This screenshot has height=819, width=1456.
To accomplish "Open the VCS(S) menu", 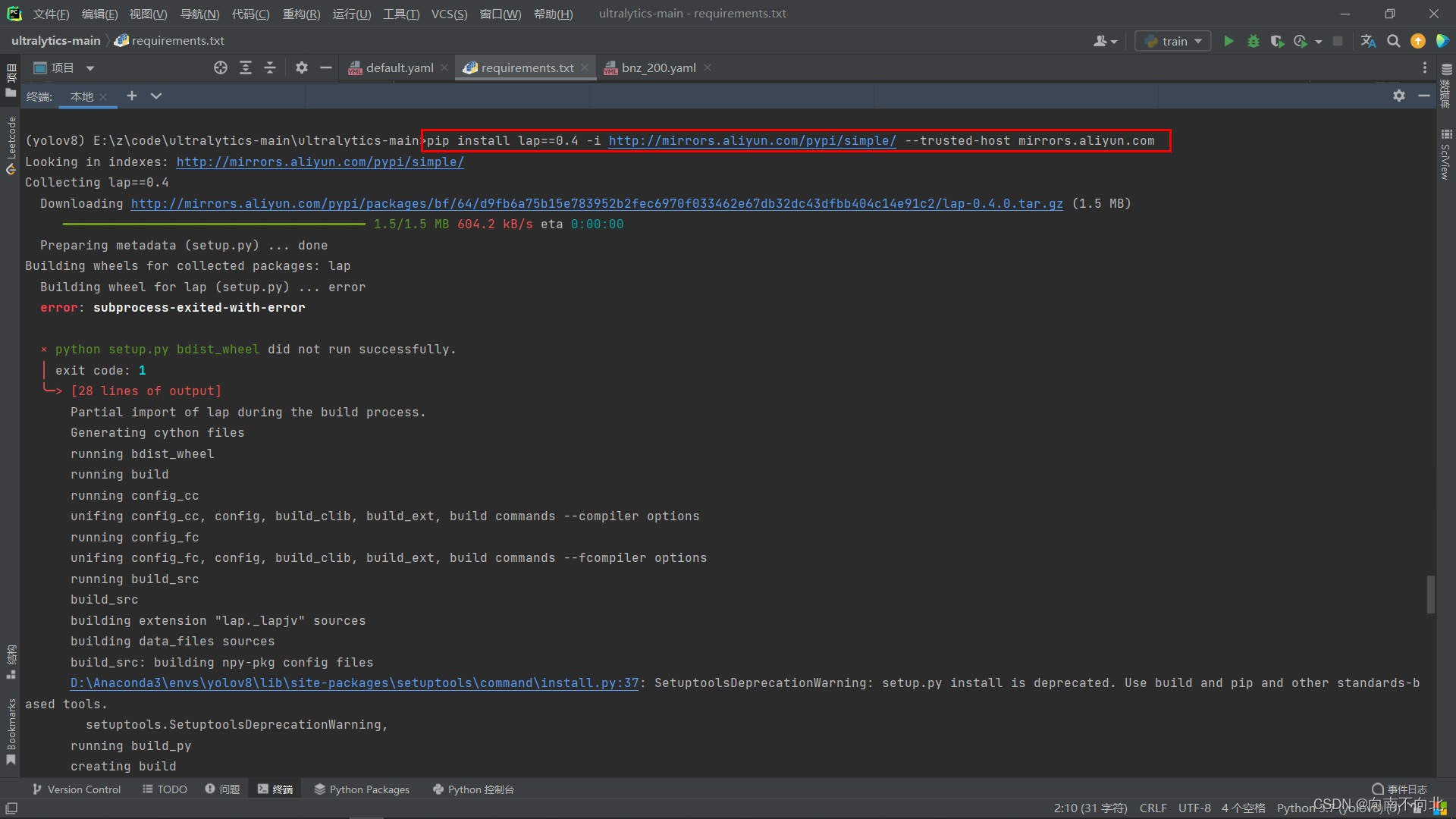I will point(449,14).
